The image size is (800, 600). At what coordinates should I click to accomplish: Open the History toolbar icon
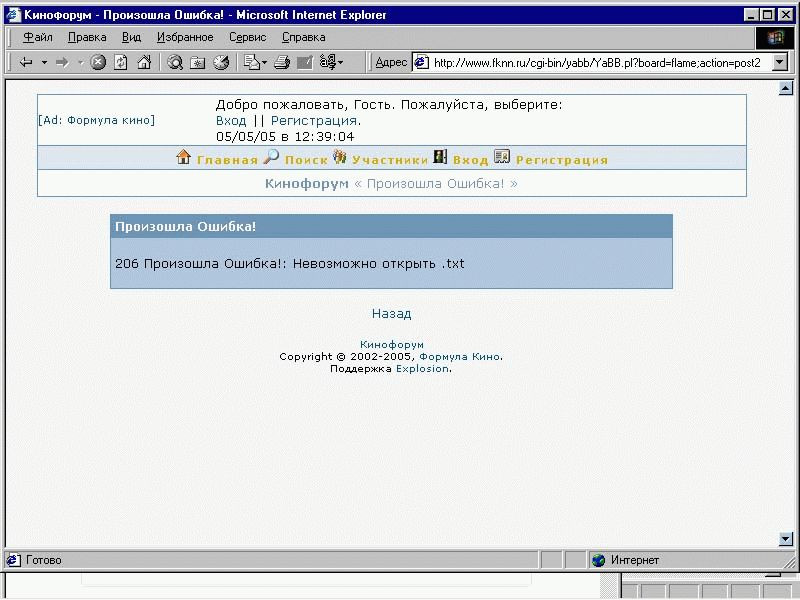tap(221, 63)
